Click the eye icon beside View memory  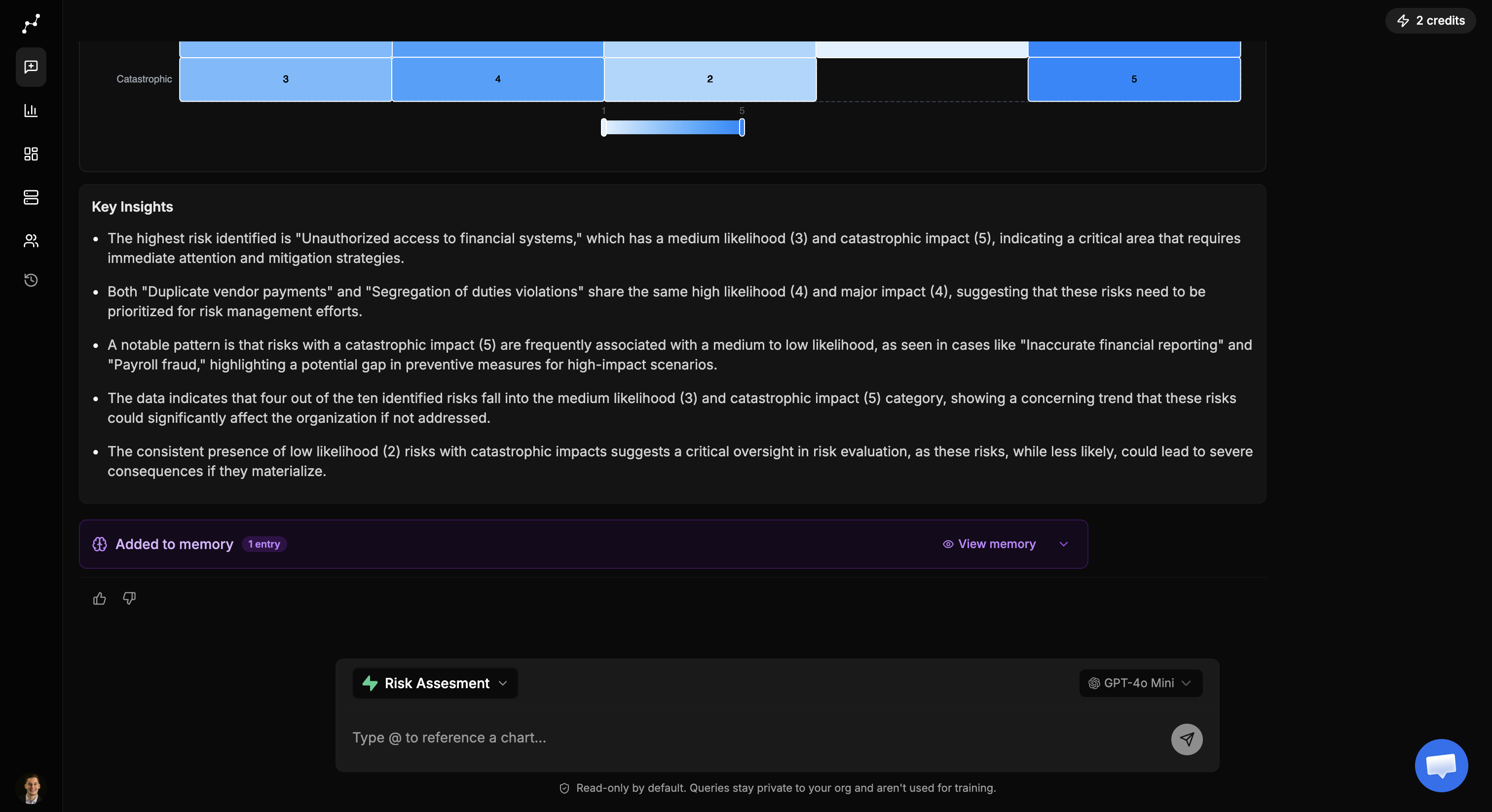[x=948, y=545]
